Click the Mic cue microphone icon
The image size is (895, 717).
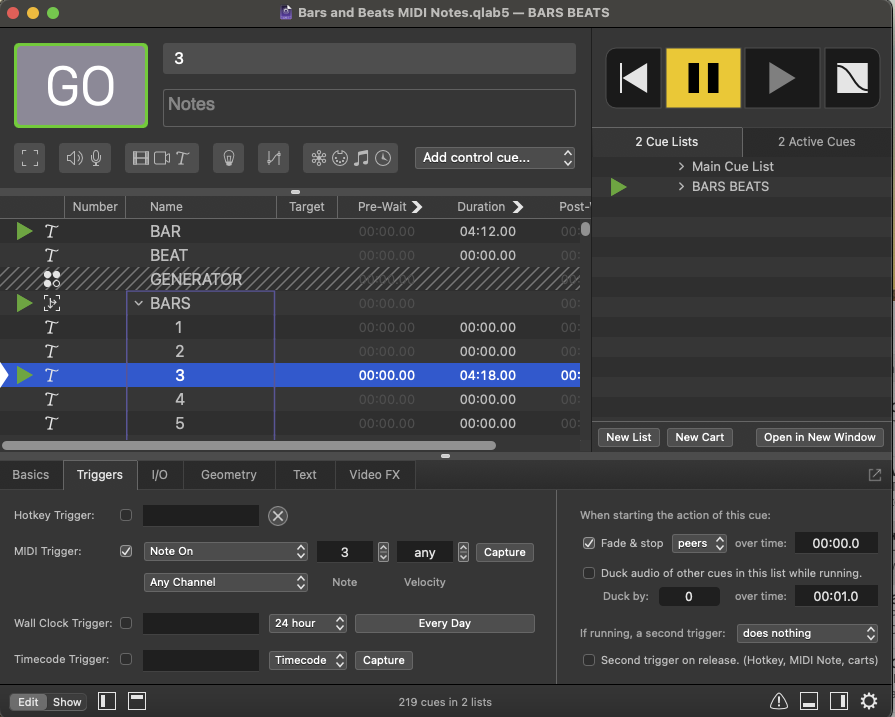click(97, 158)
